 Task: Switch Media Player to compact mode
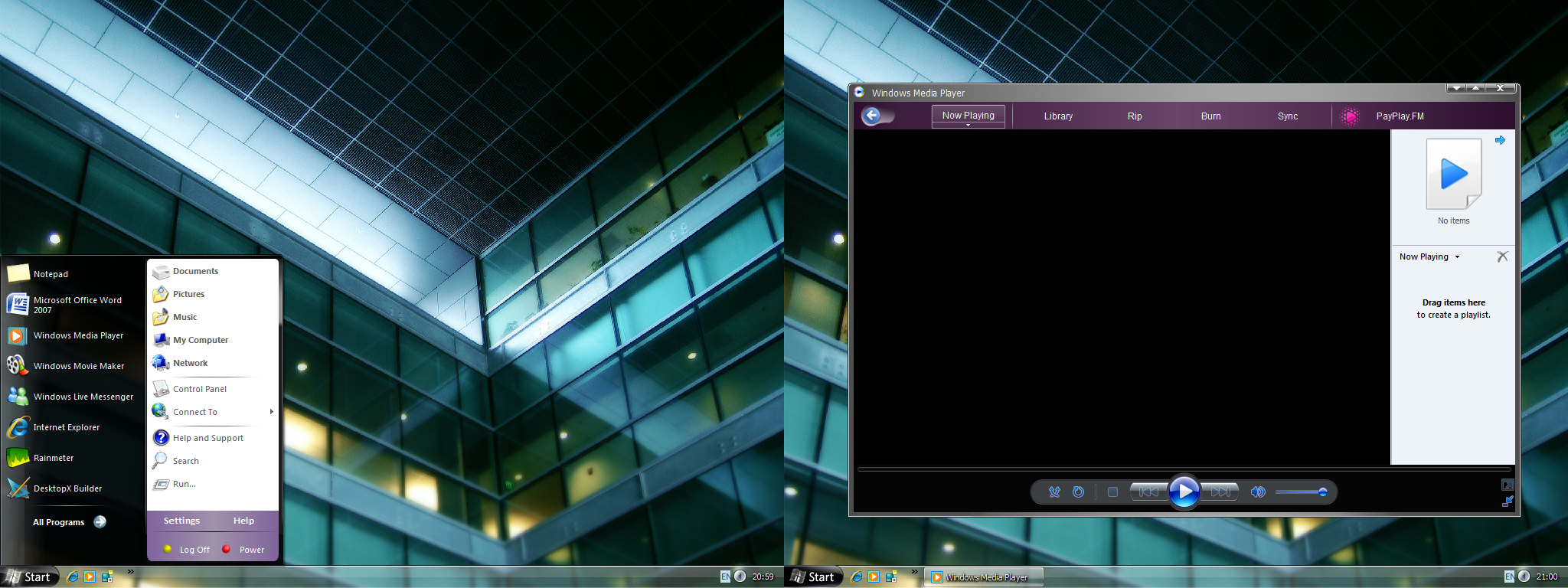[x=1508, y=501]
